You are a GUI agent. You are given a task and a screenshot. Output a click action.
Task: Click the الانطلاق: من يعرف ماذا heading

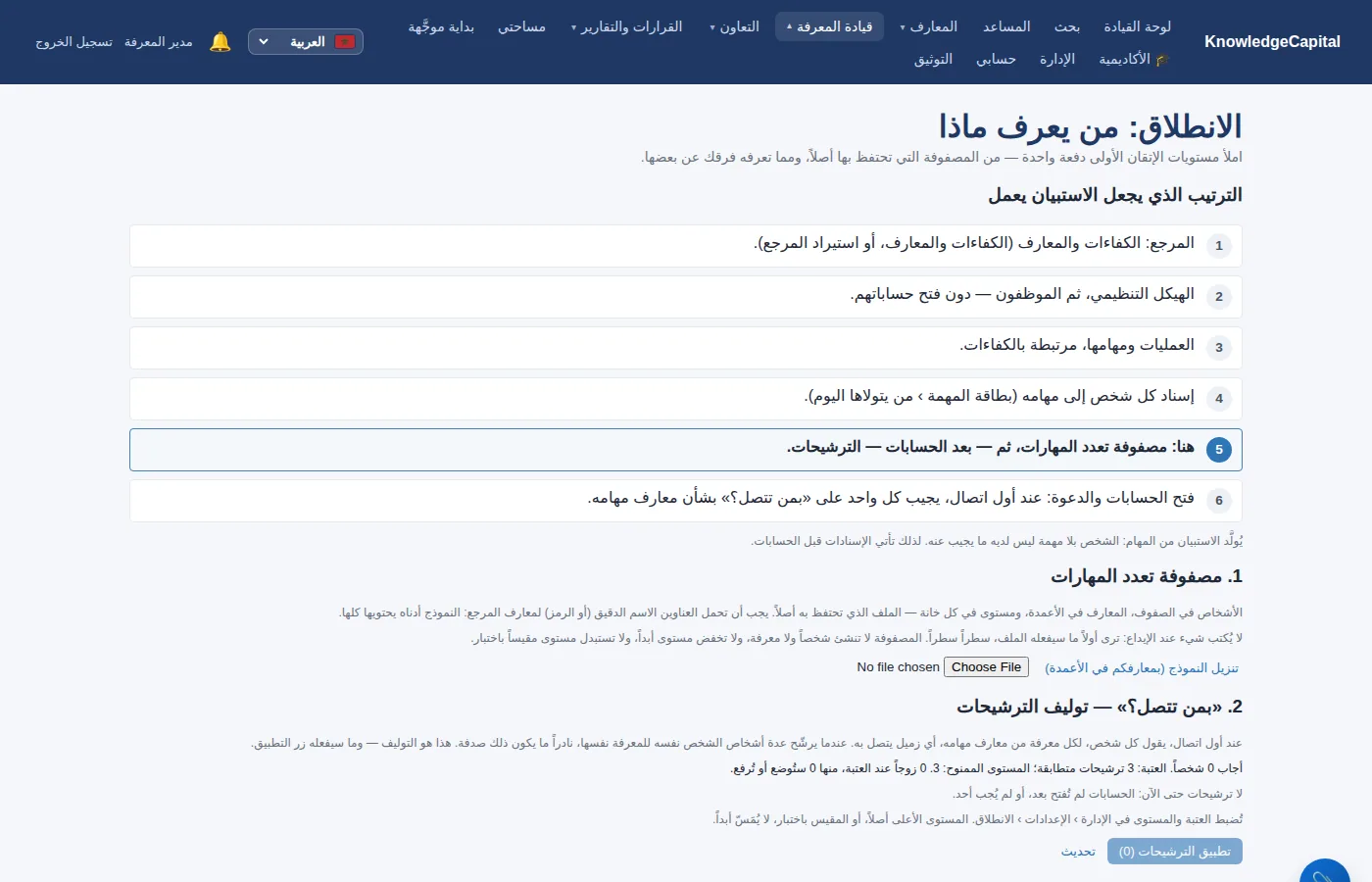(x=1091, y=126)
